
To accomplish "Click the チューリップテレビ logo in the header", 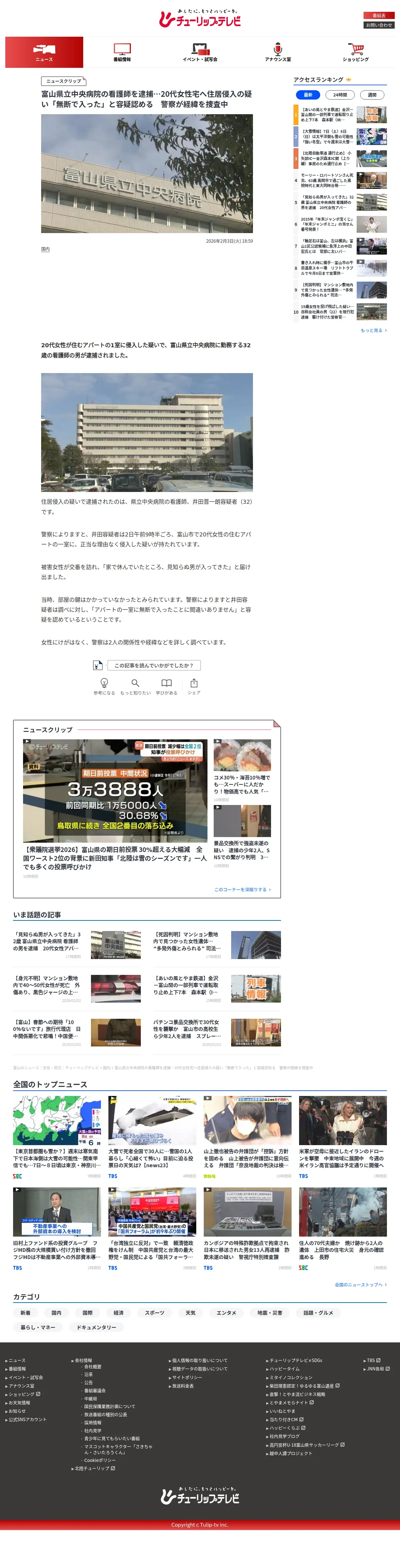I will (199, 19).
